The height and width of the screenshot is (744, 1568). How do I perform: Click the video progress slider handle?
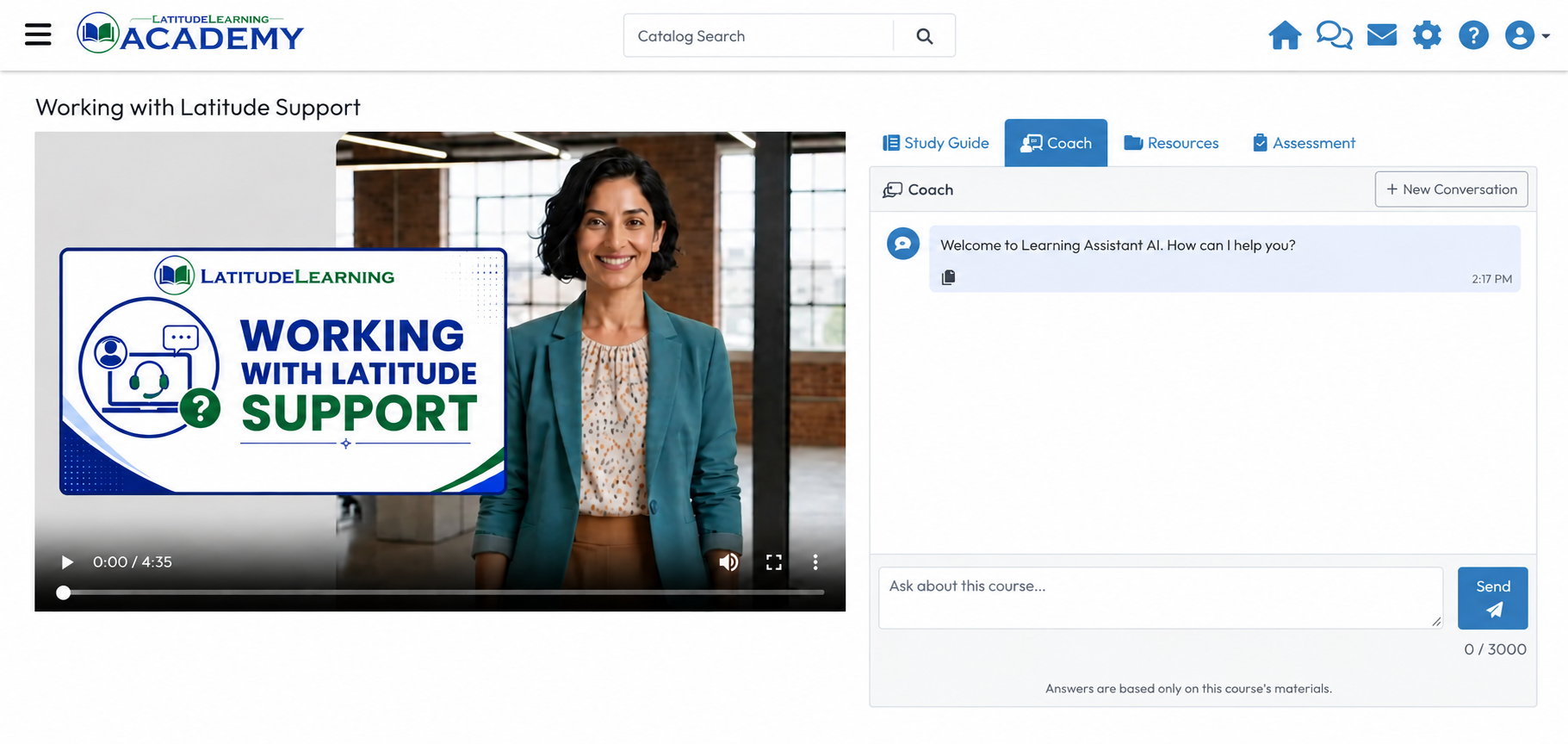pyautogui.click(x=64, y=592)
